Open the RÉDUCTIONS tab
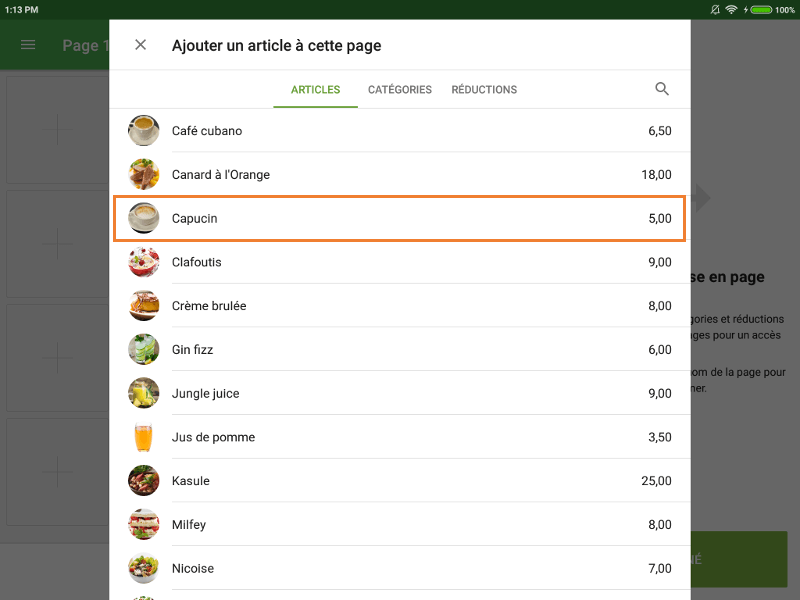 [484, 89]
